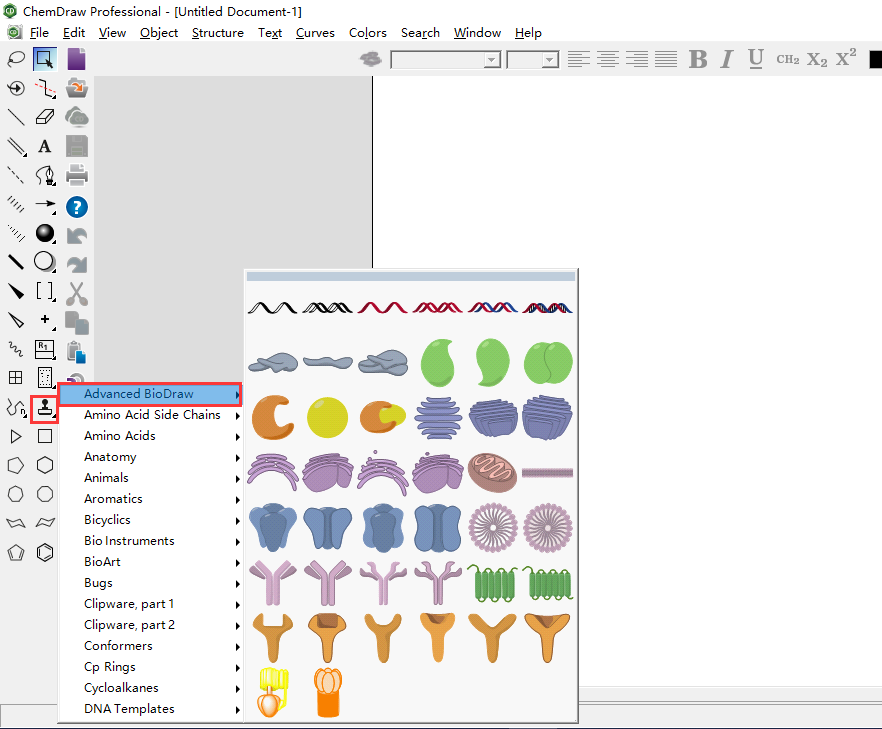Pick the yellow sphere template
Viewport: 882px width, 729px height.
327,417
